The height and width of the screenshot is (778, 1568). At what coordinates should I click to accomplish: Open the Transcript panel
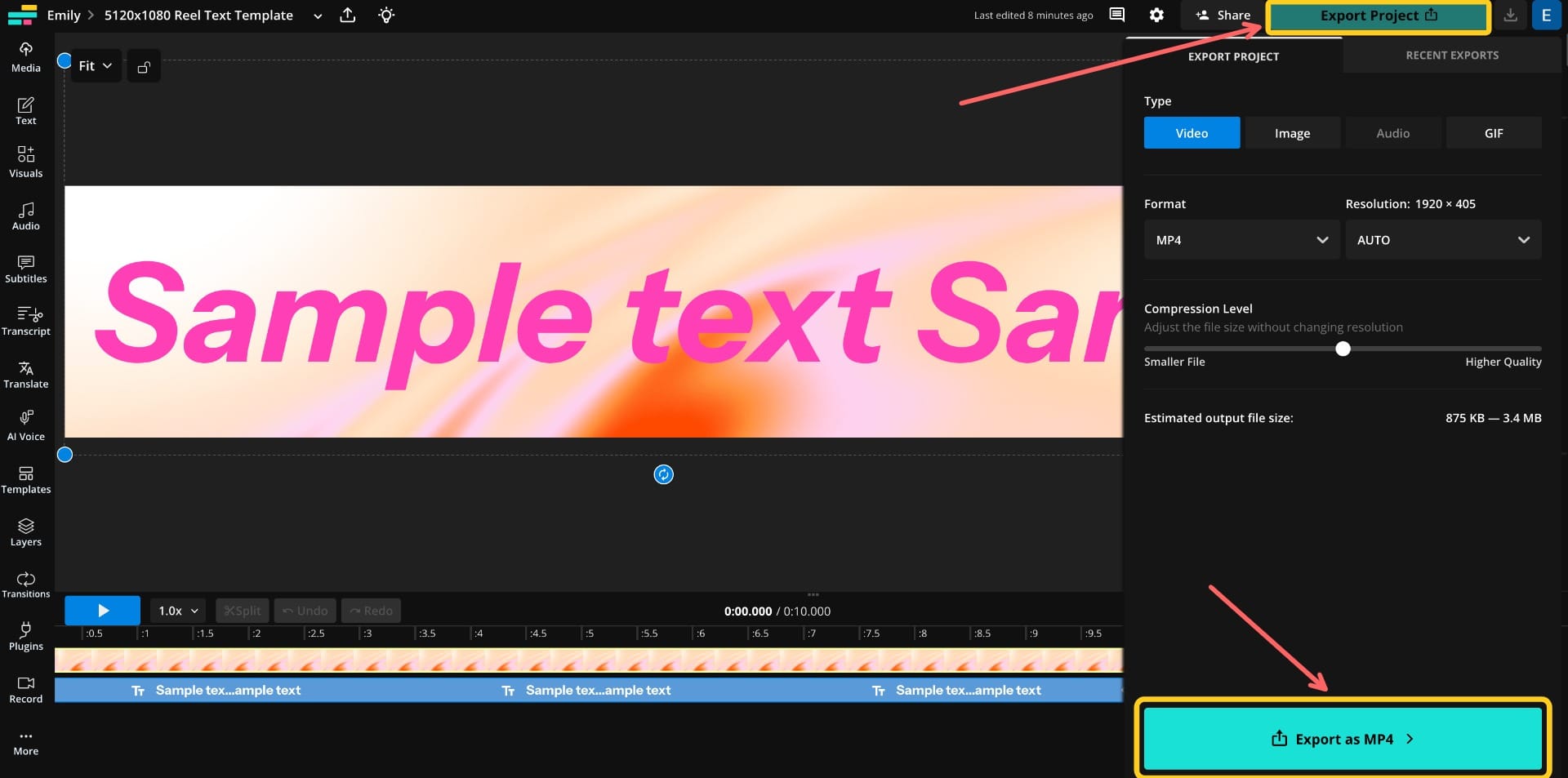click(x=25, y=320)
